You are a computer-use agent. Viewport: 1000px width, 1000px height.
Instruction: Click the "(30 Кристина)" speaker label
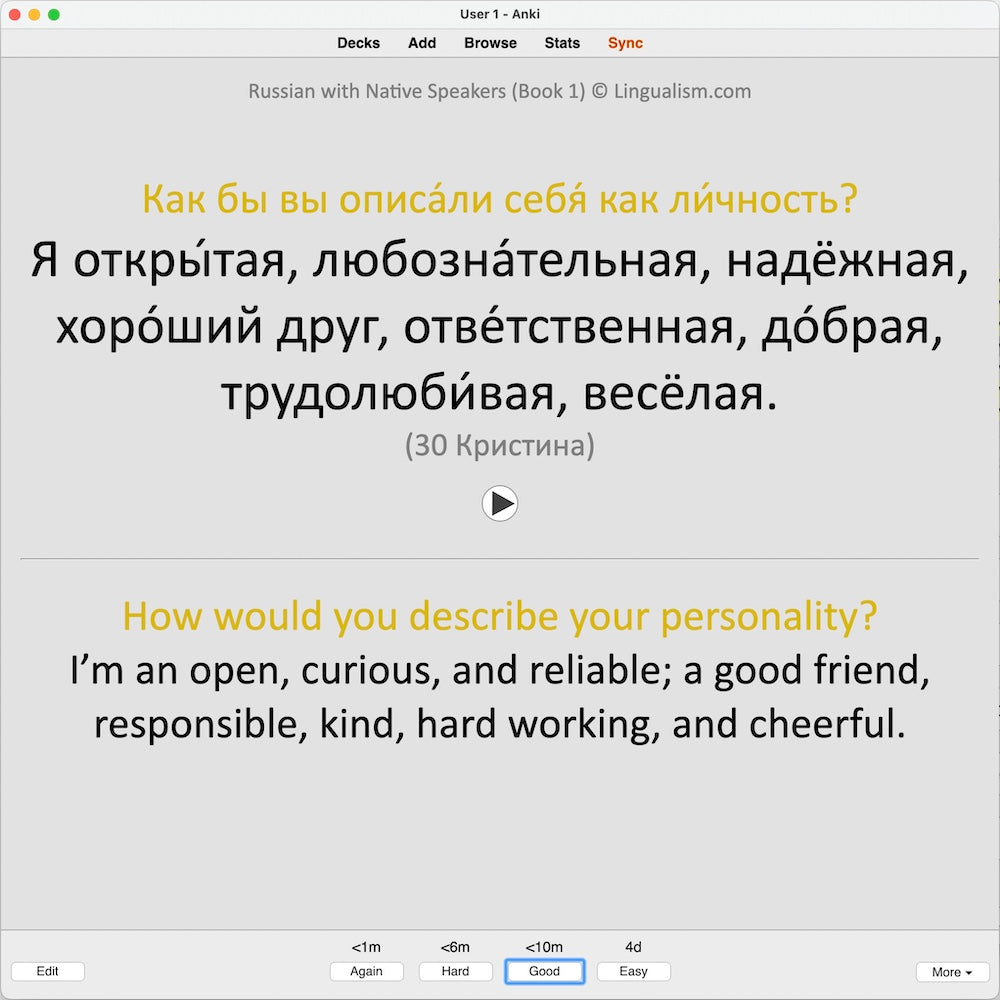[500, 446]
